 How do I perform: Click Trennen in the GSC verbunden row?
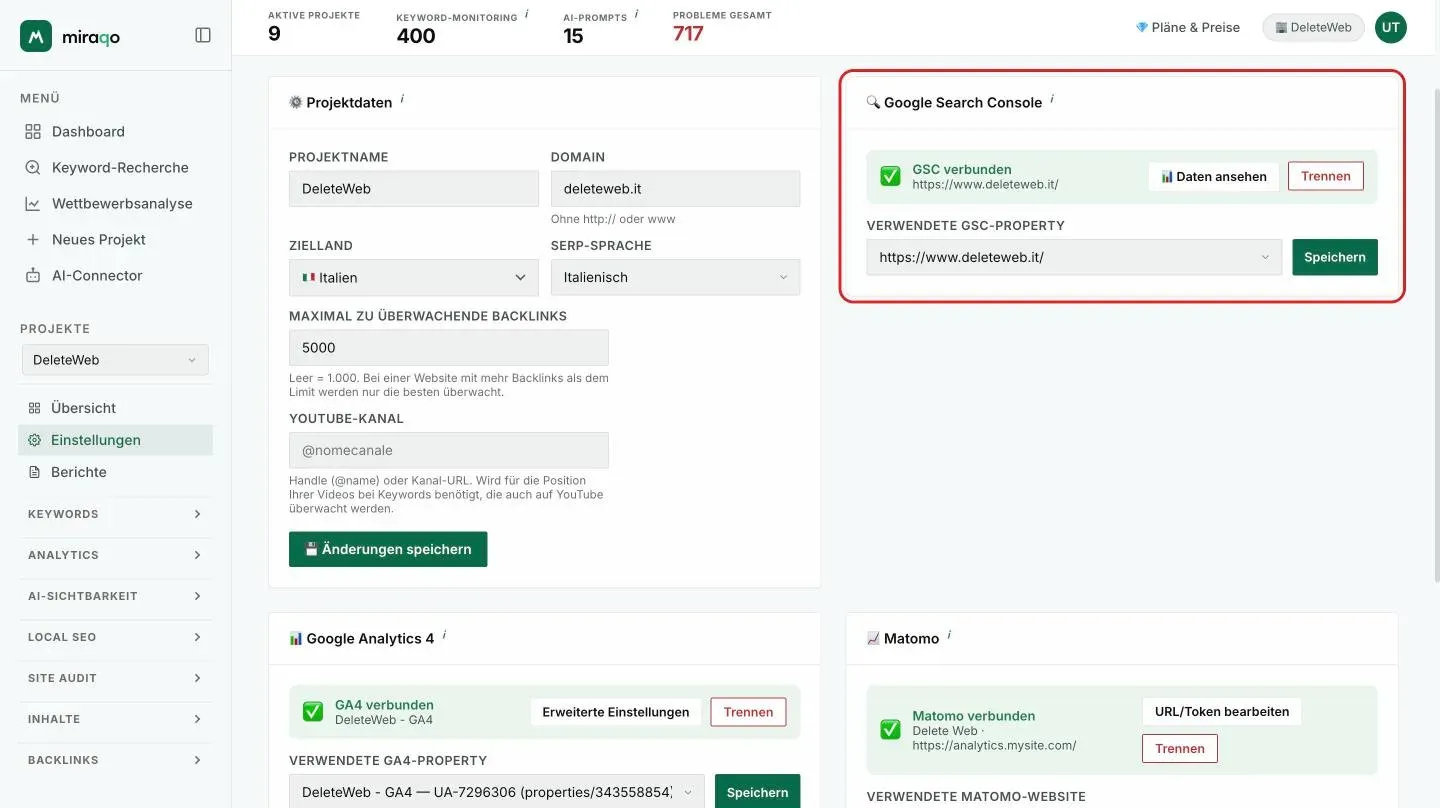1326,176
